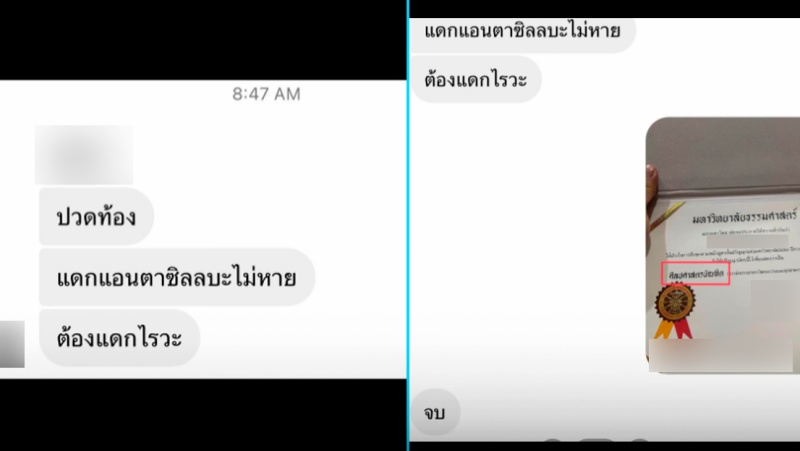Select the ปวดท้อง message bubble
The image size is (800, 451).
96,216
